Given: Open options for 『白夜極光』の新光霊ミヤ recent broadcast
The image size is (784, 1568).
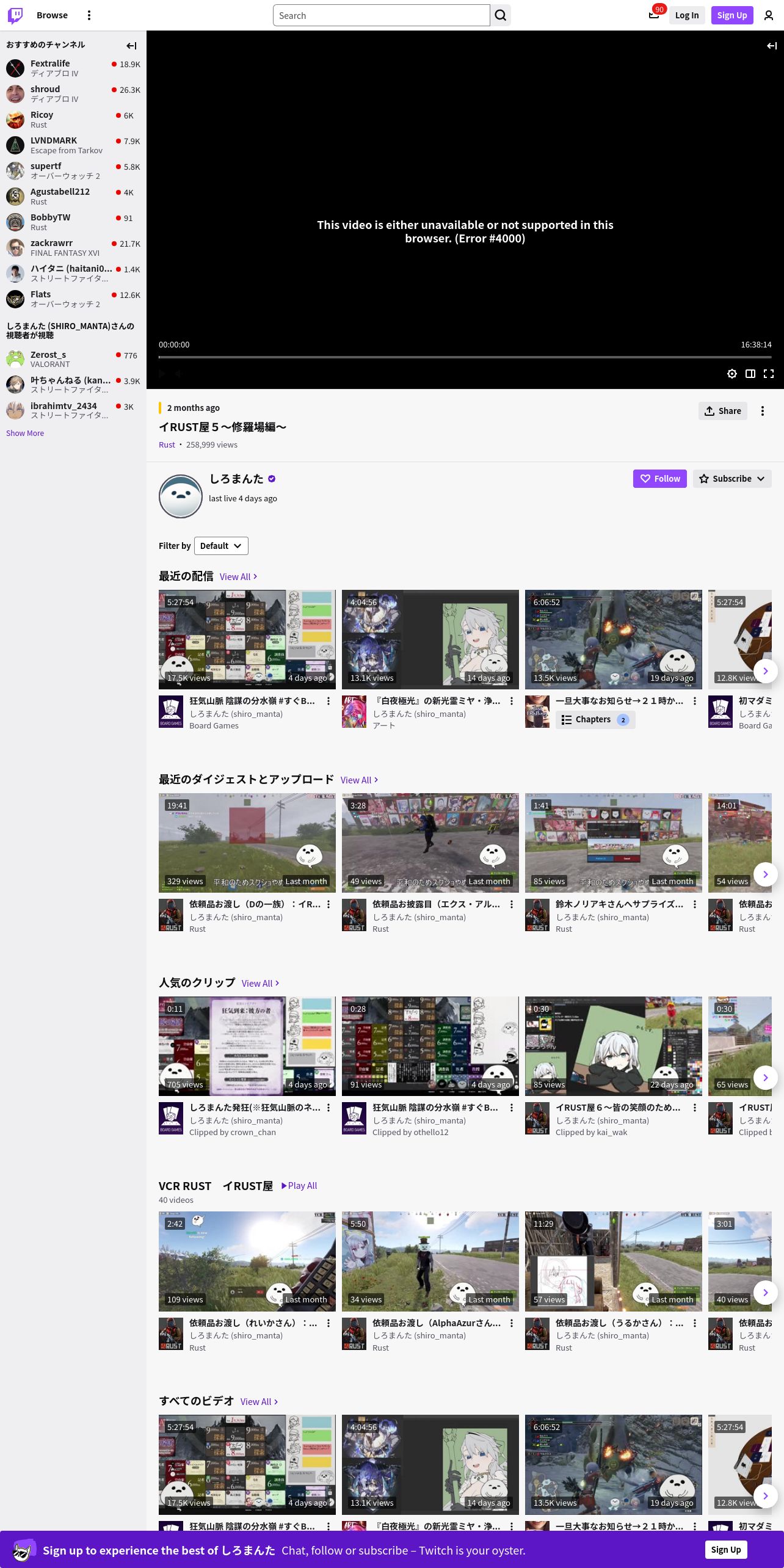Looking at the screenshot, I should point(512,701).
